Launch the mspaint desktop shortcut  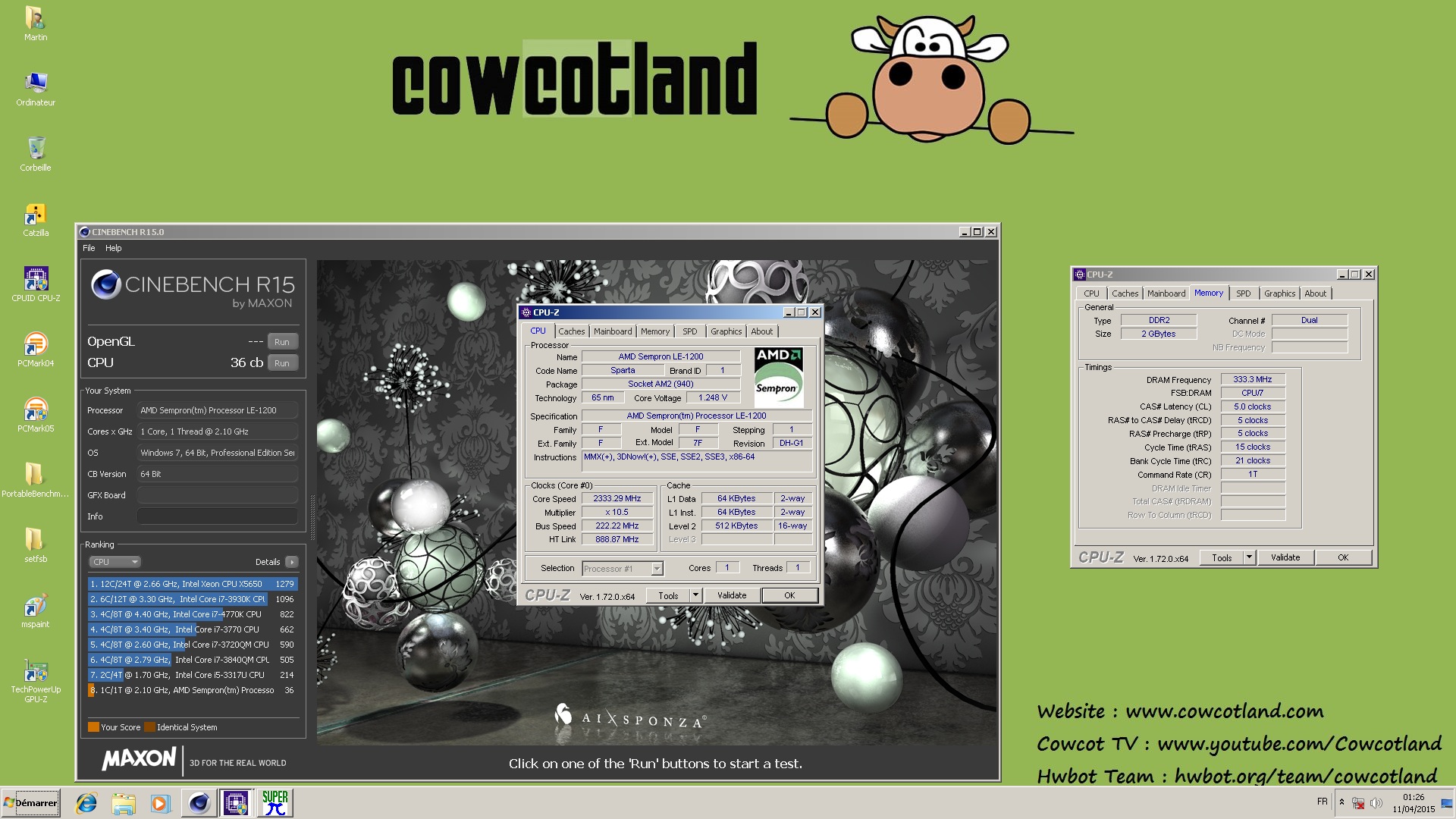tap(35, 610)
